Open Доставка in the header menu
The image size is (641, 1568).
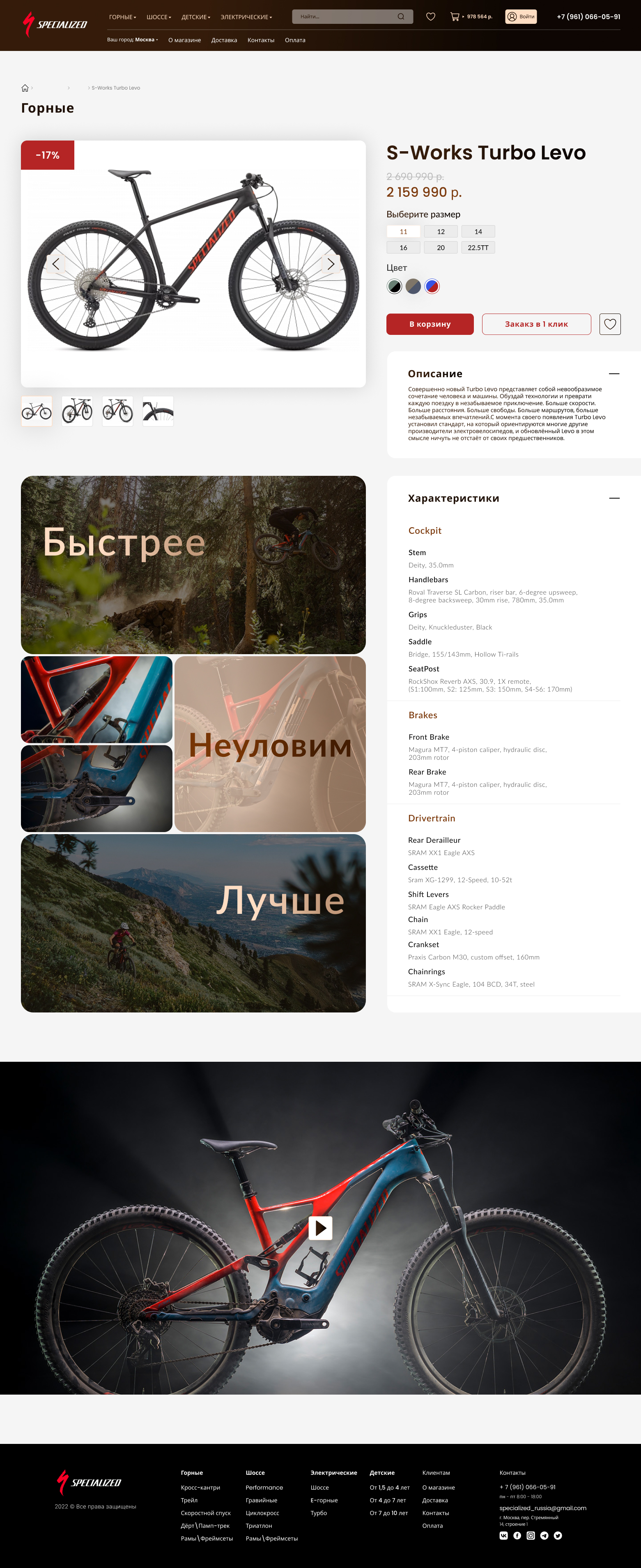click(224, 40)
